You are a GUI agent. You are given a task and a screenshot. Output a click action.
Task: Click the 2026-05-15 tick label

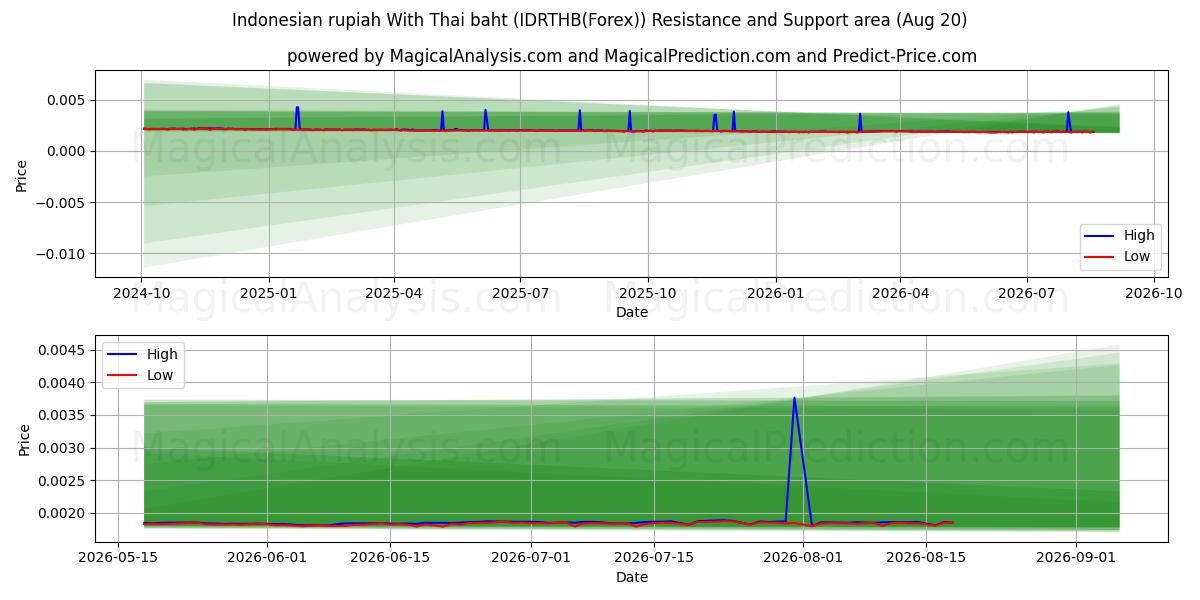click(119, 559)
